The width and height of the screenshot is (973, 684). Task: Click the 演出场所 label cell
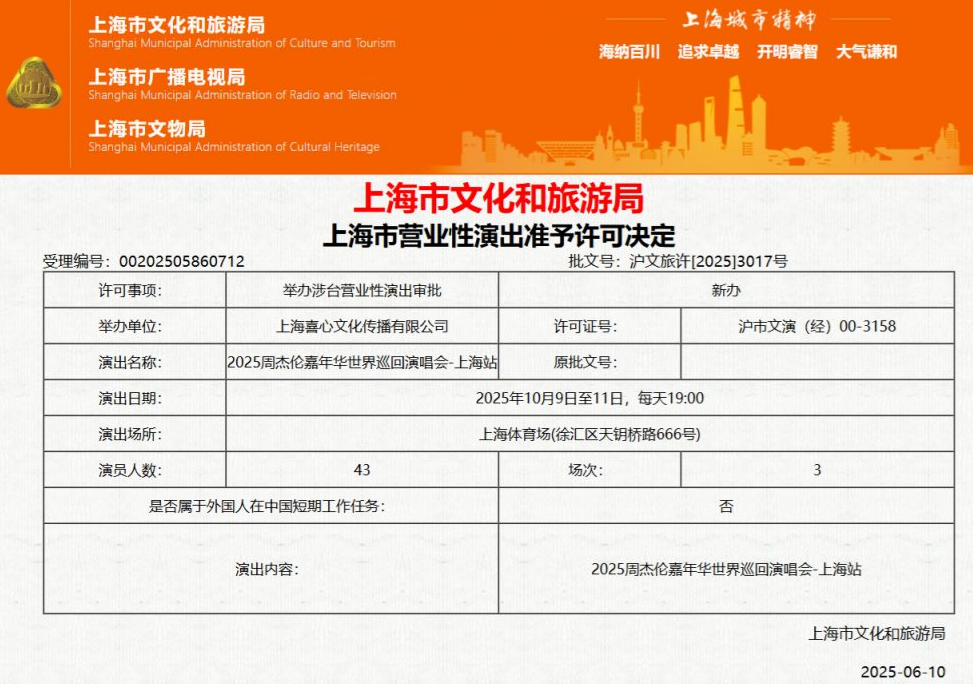click(x=135, y=434)
